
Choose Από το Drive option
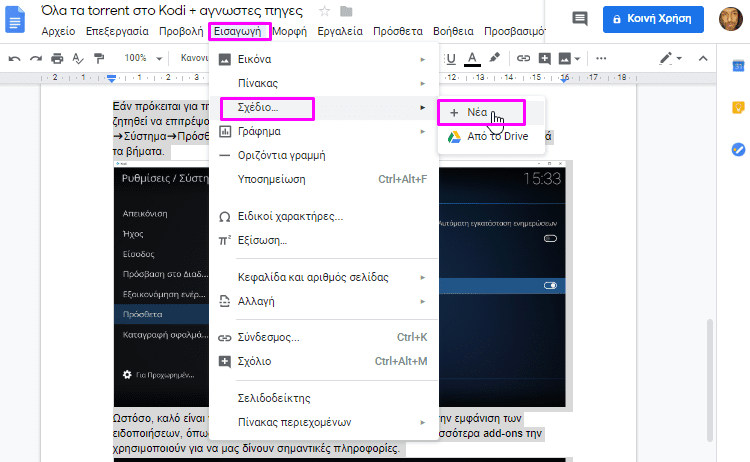[491, 137]
